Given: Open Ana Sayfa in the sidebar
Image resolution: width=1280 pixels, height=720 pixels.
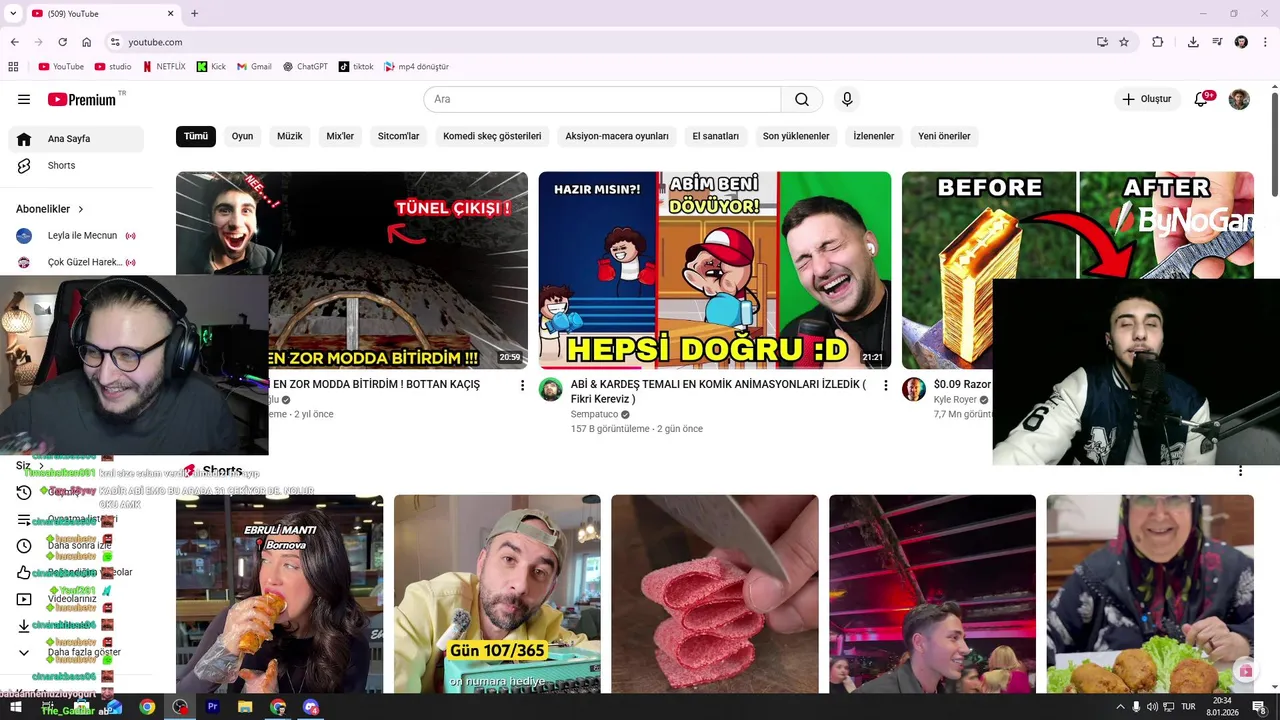Looking at the screenshot, I should pos(76,139).
